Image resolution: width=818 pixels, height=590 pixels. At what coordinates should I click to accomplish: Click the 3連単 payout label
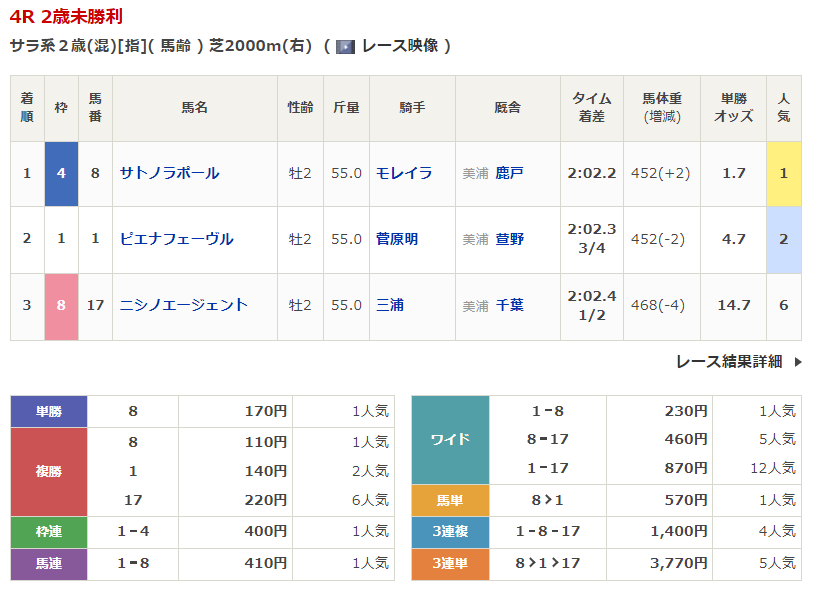tap(450, 564)
